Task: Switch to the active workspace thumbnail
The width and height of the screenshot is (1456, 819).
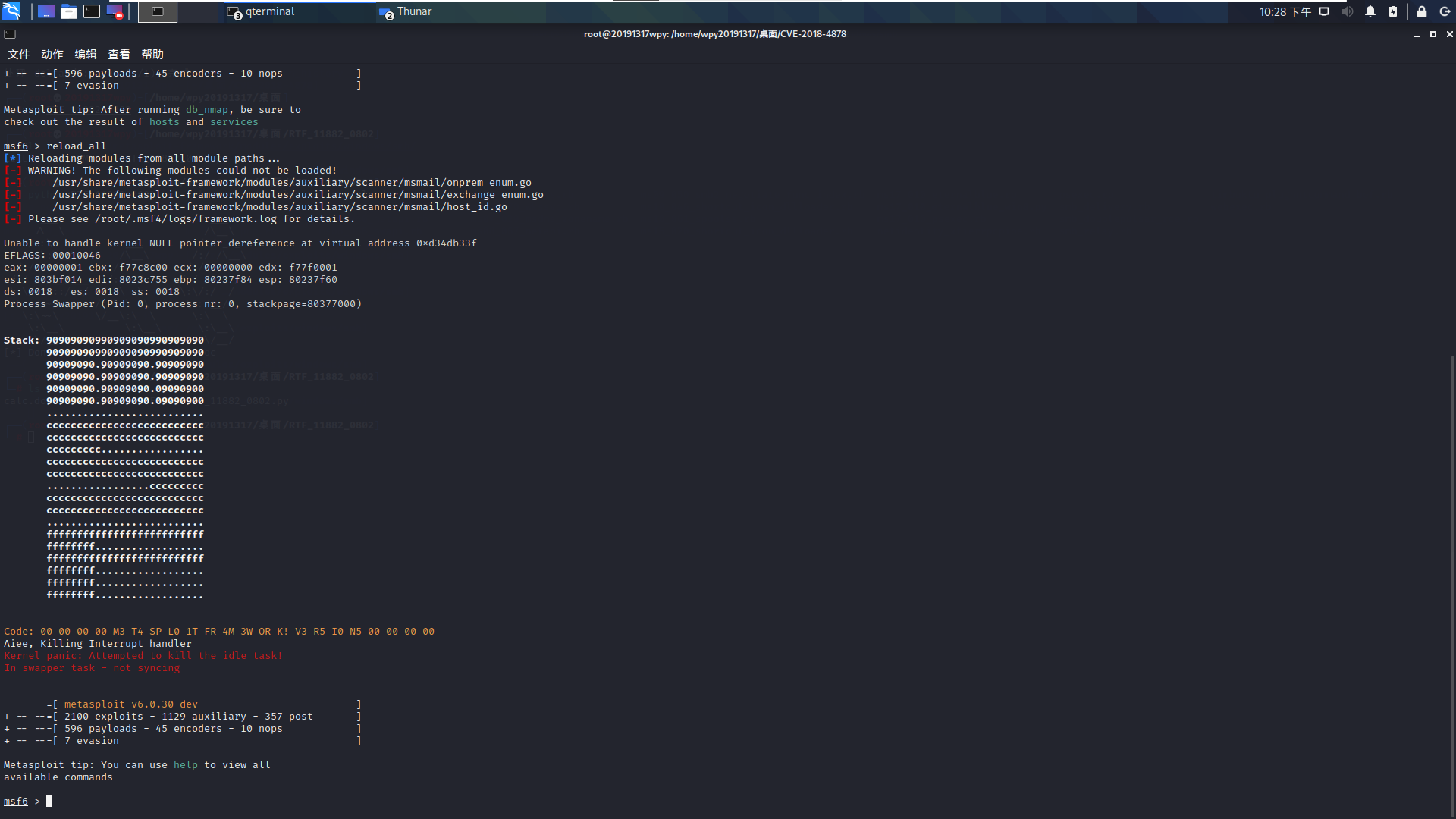Action: coord(158,11)
